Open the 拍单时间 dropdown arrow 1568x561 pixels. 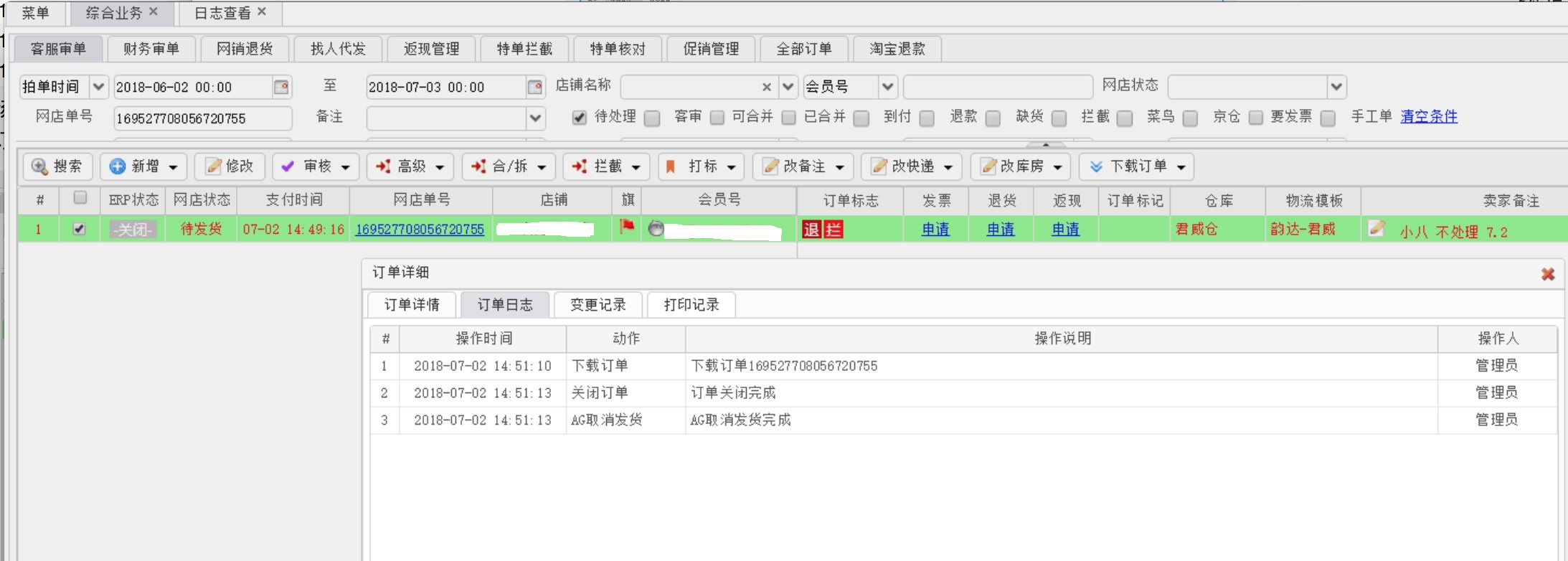(98, 87)
